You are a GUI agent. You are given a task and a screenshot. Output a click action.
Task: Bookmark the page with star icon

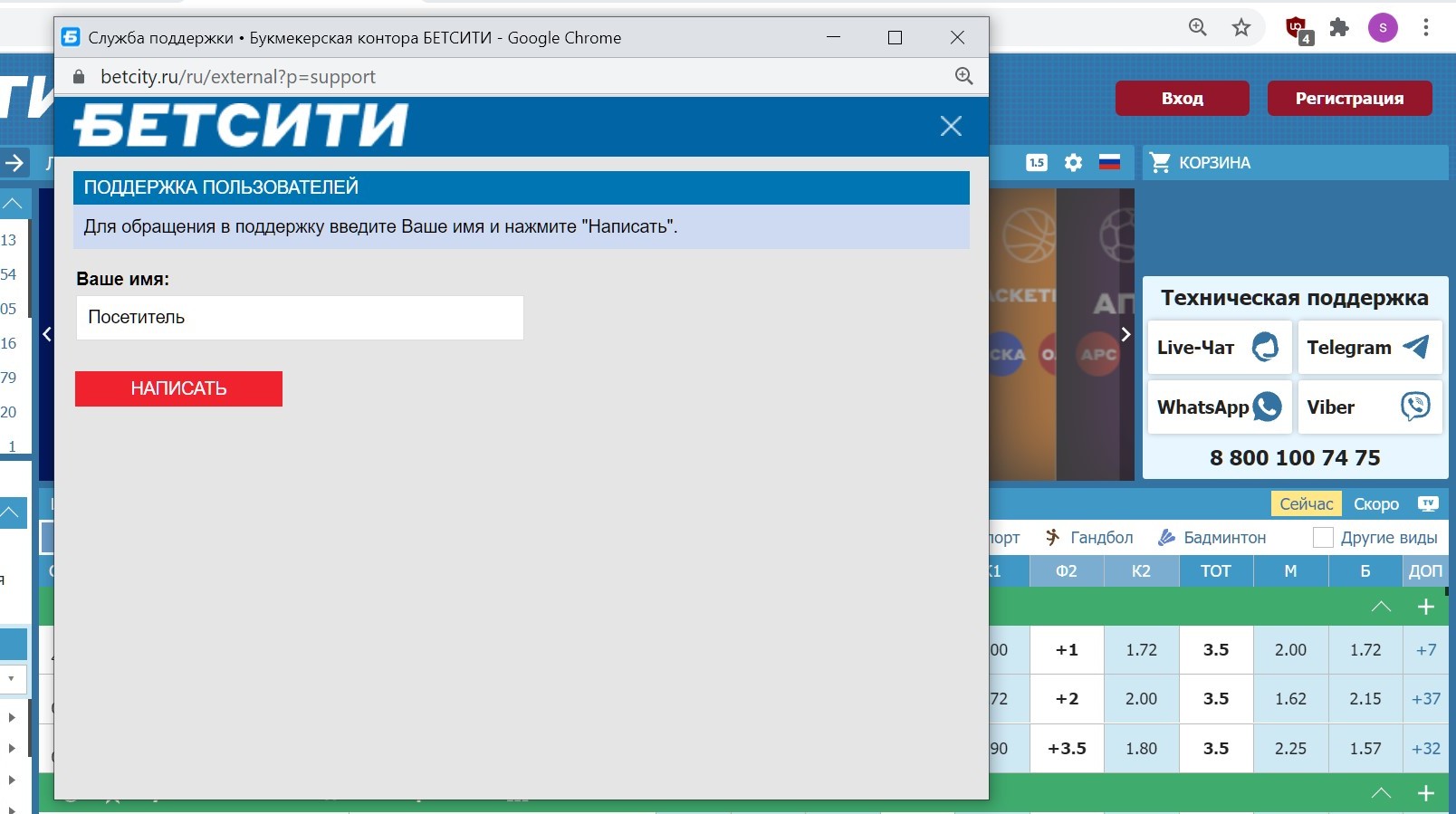click(1241, 28)
